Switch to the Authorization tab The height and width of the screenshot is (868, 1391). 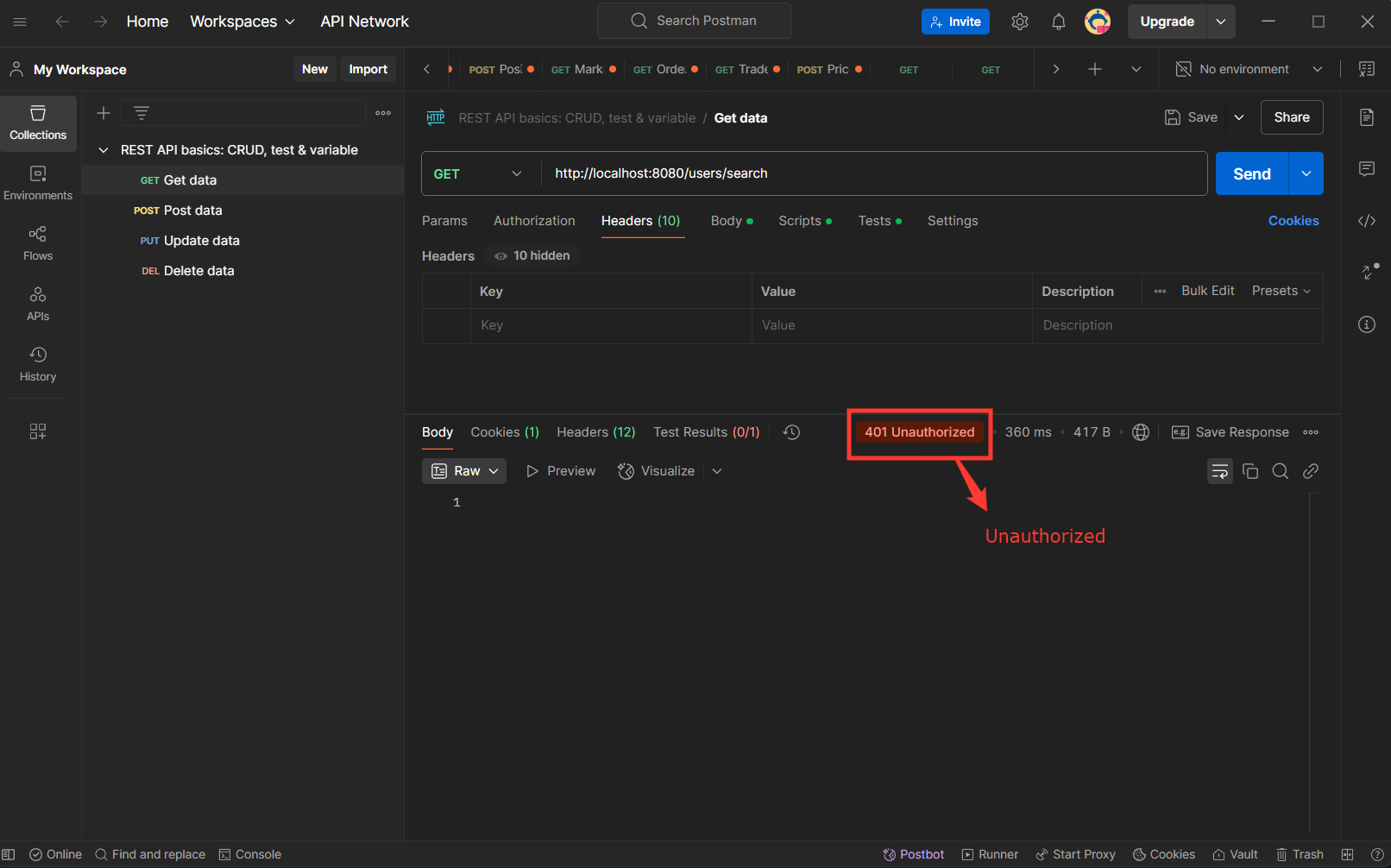click(534, 221)
